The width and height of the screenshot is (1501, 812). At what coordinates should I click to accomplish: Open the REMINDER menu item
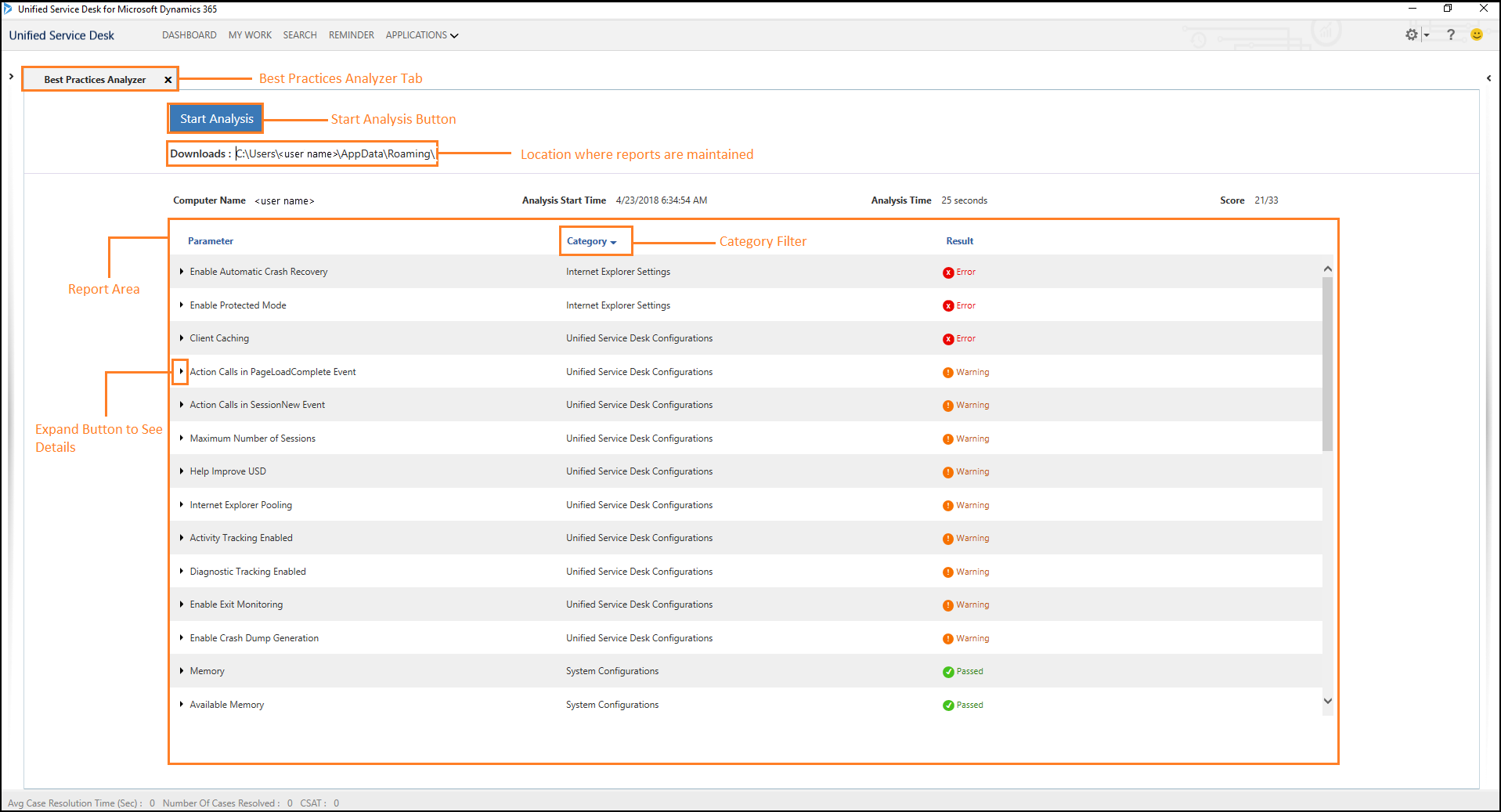352,35
